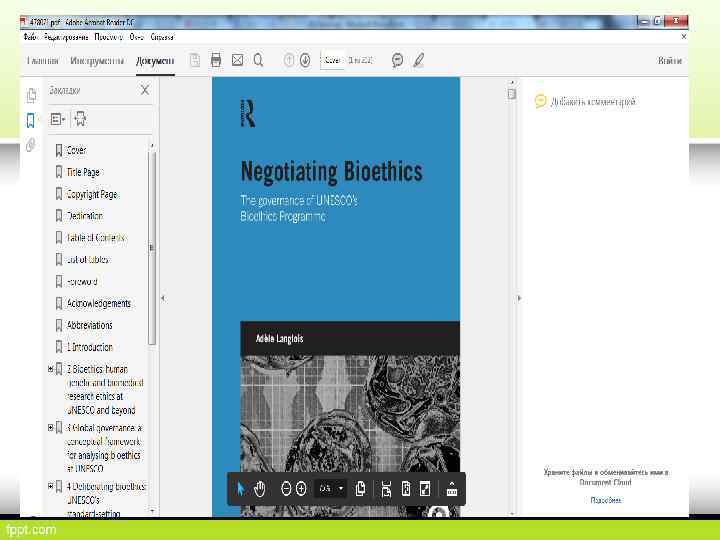Open the Редактирование menu
The image size is (720, 540).
(66, 37)
